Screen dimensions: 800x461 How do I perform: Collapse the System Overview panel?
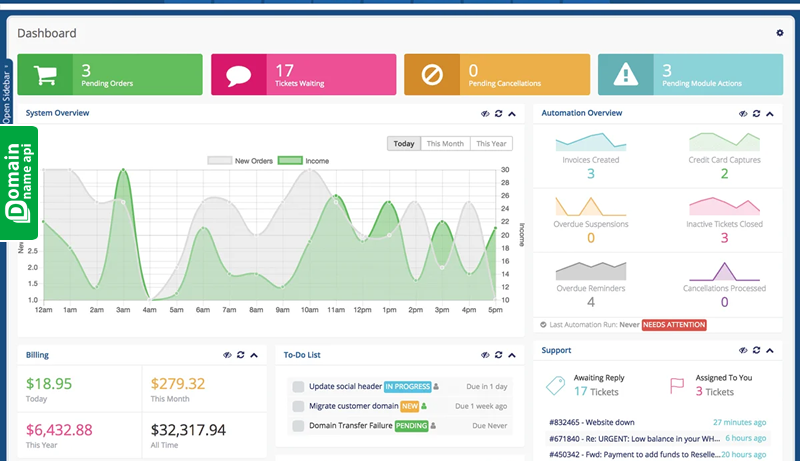tap(512, 113)
